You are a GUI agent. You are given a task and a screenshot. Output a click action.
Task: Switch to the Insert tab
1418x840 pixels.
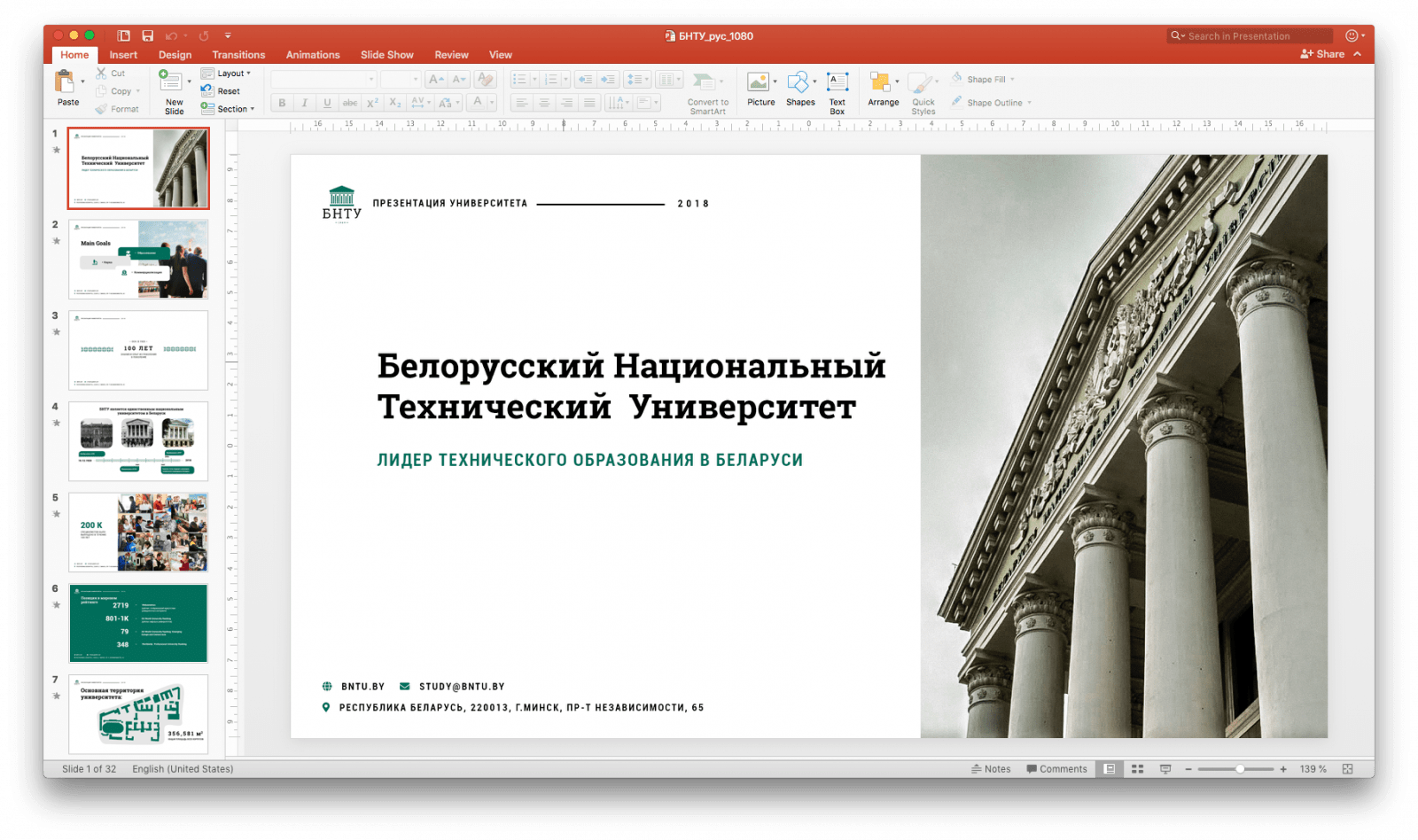click(x=123, y=55)
